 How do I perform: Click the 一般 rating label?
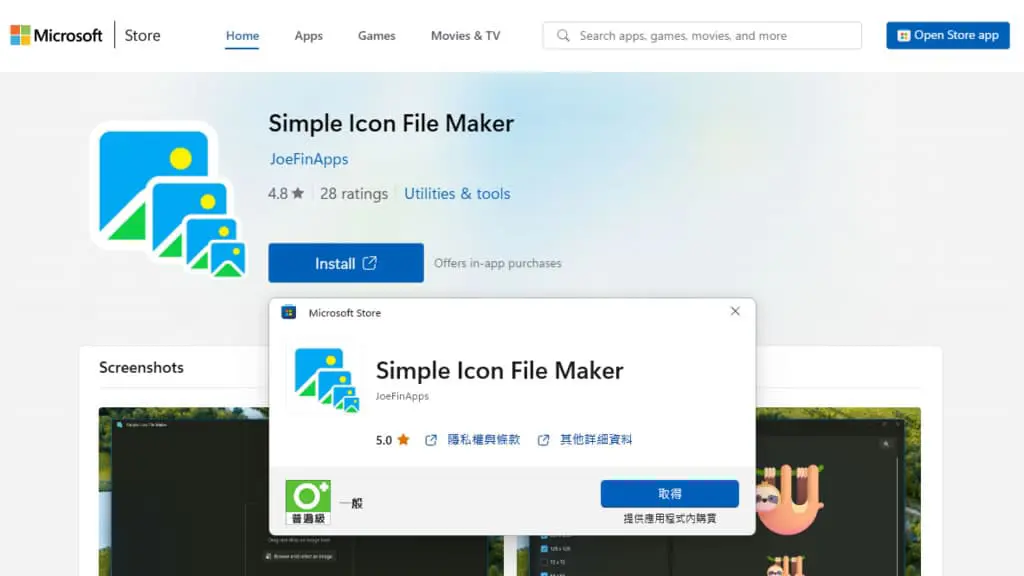[351, 503]
